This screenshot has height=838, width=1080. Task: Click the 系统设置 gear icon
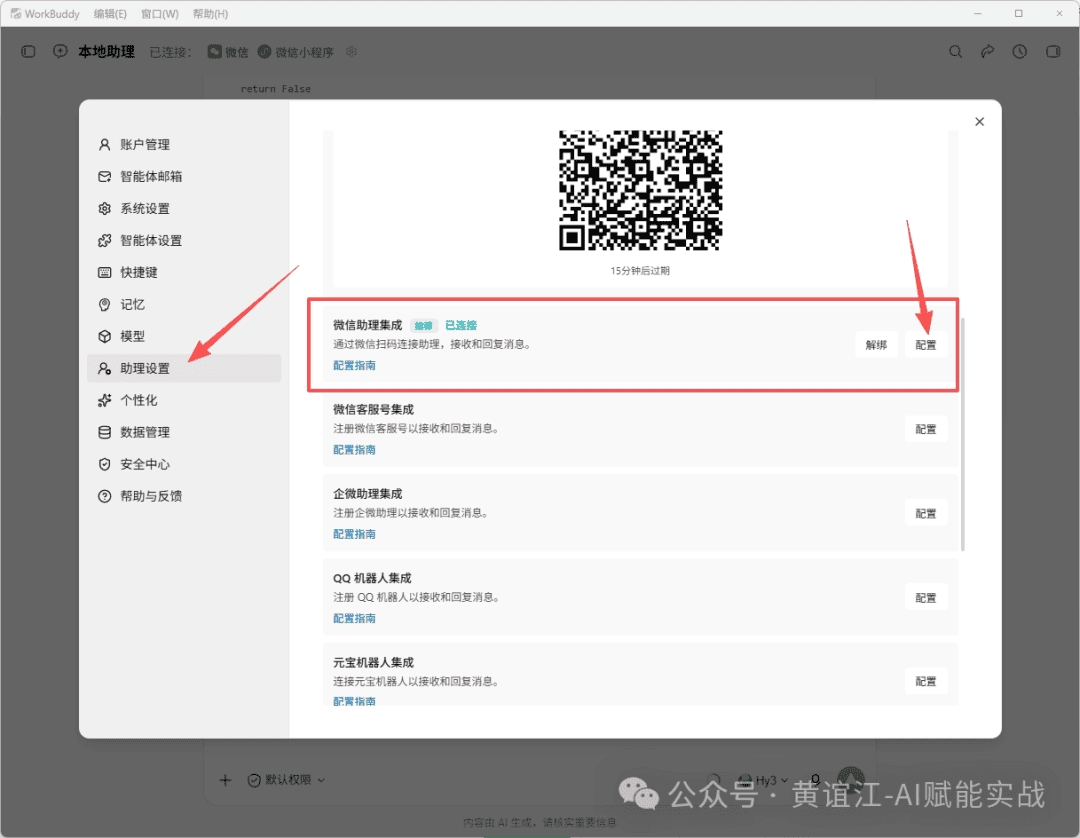pyautogui.click(x=105, y=209)
